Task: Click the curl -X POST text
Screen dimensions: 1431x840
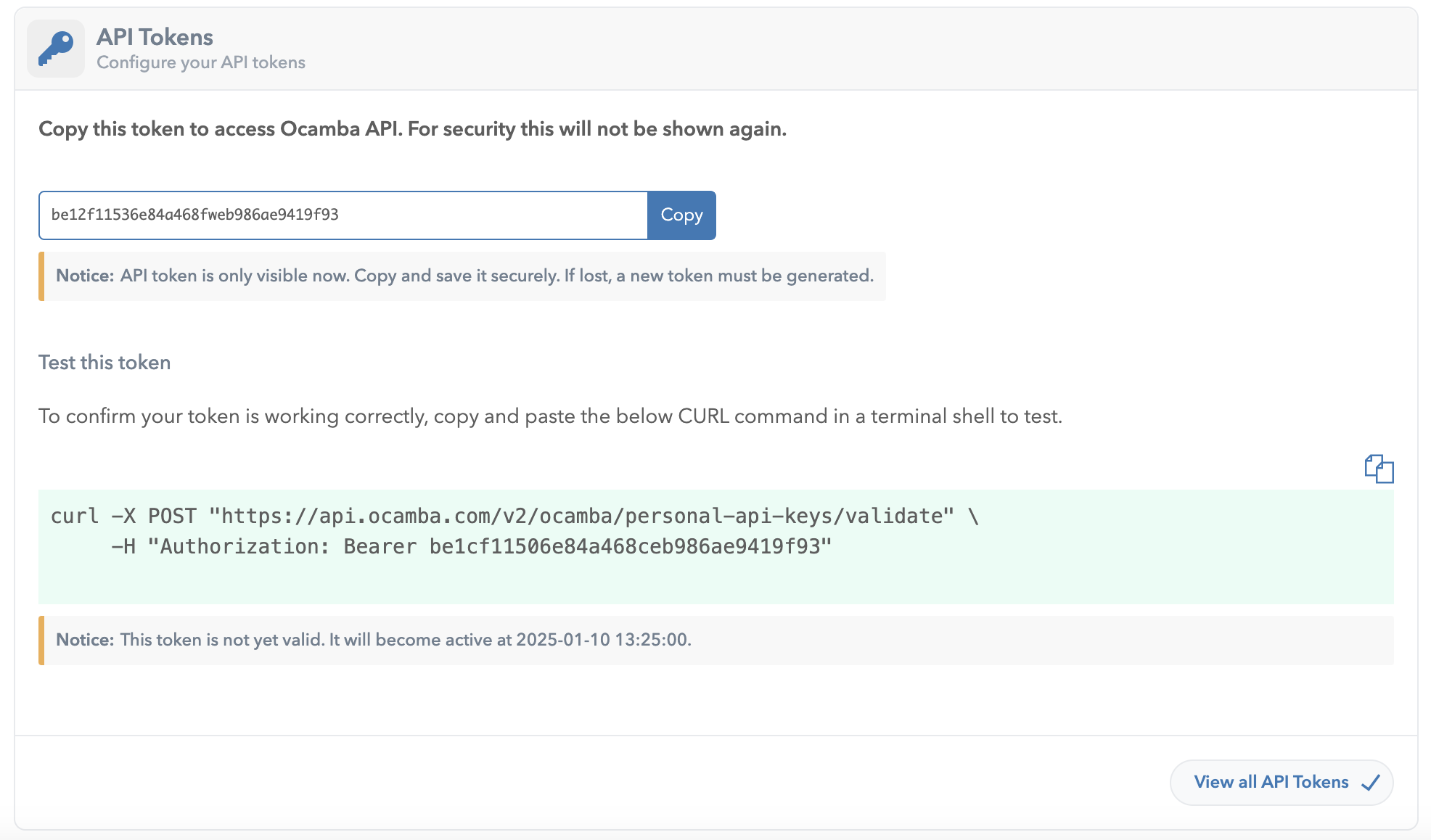Action: click(123, 516)
